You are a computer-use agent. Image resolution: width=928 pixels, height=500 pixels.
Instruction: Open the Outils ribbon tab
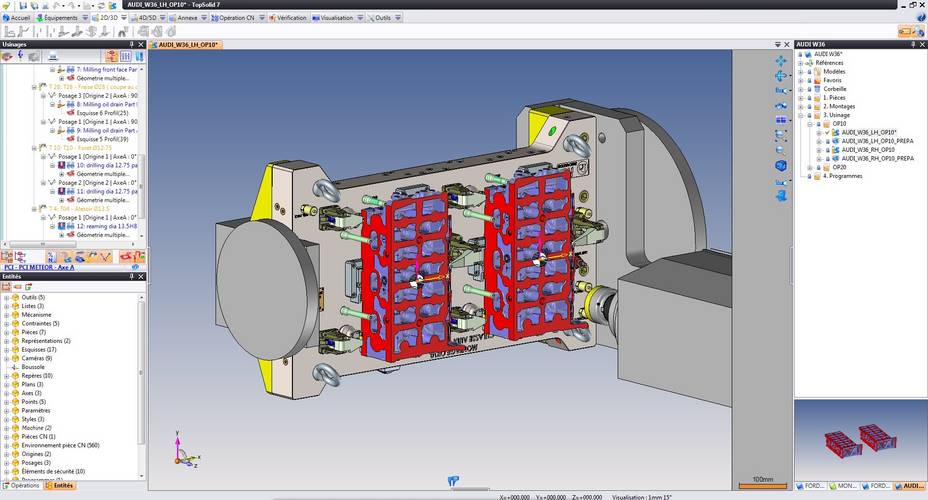tap(379, 18)
